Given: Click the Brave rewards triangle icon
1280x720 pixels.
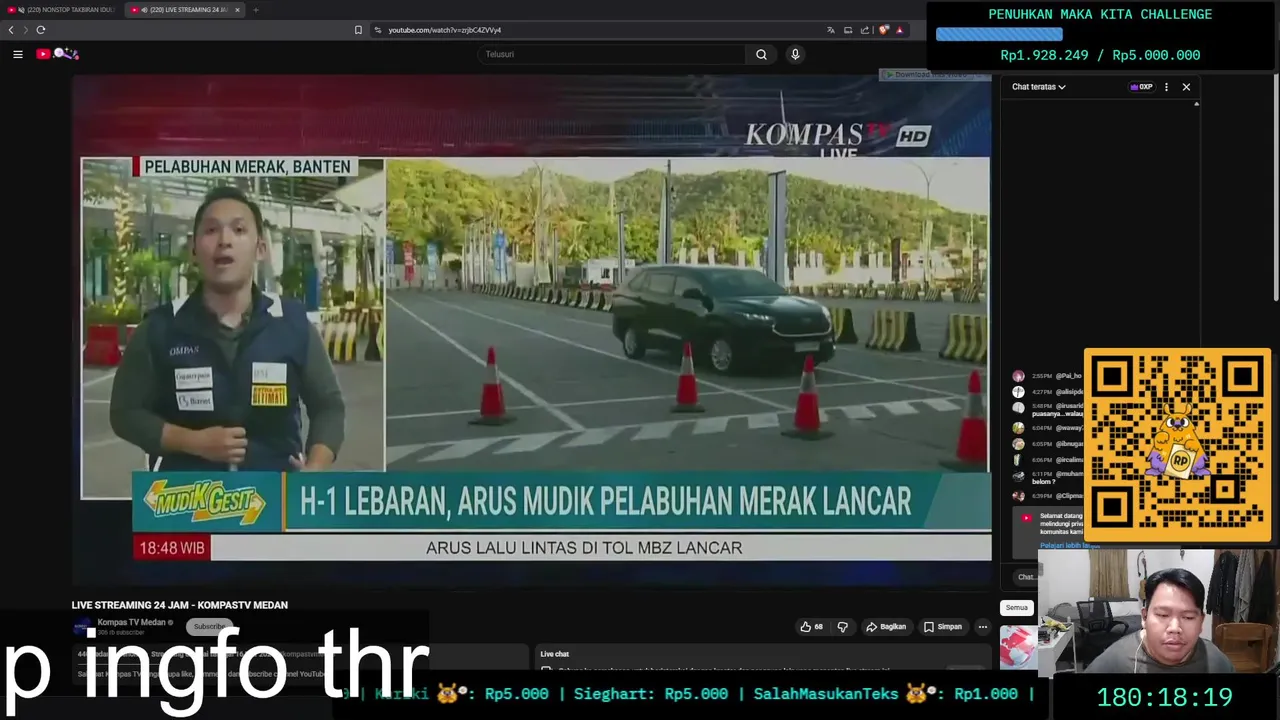Looking at the screenshot, I should click(900, 30).
